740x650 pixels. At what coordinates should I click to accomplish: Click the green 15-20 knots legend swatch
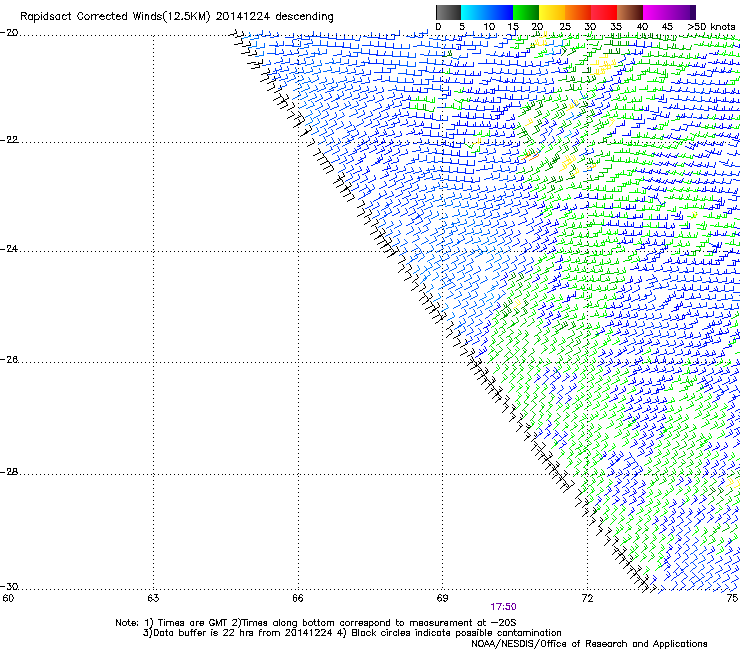[526, 12]
